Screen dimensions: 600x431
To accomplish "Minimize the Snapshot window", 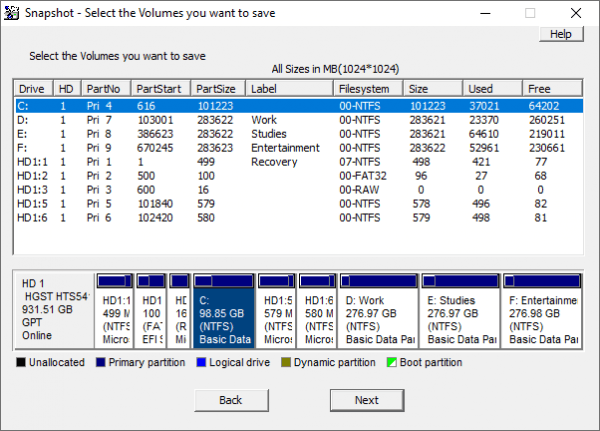I will click(x=486, y=13).
